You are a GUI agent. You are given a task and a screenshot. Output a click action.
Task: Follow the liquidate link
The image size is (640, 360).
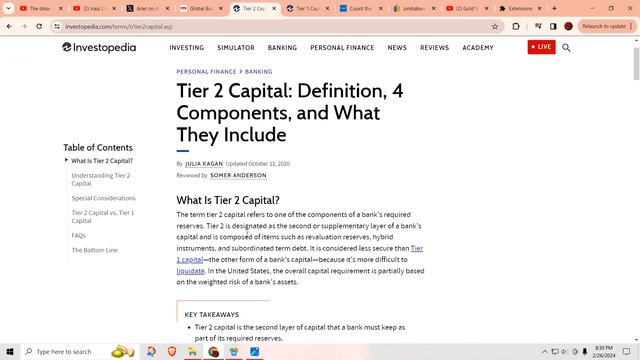190,271
